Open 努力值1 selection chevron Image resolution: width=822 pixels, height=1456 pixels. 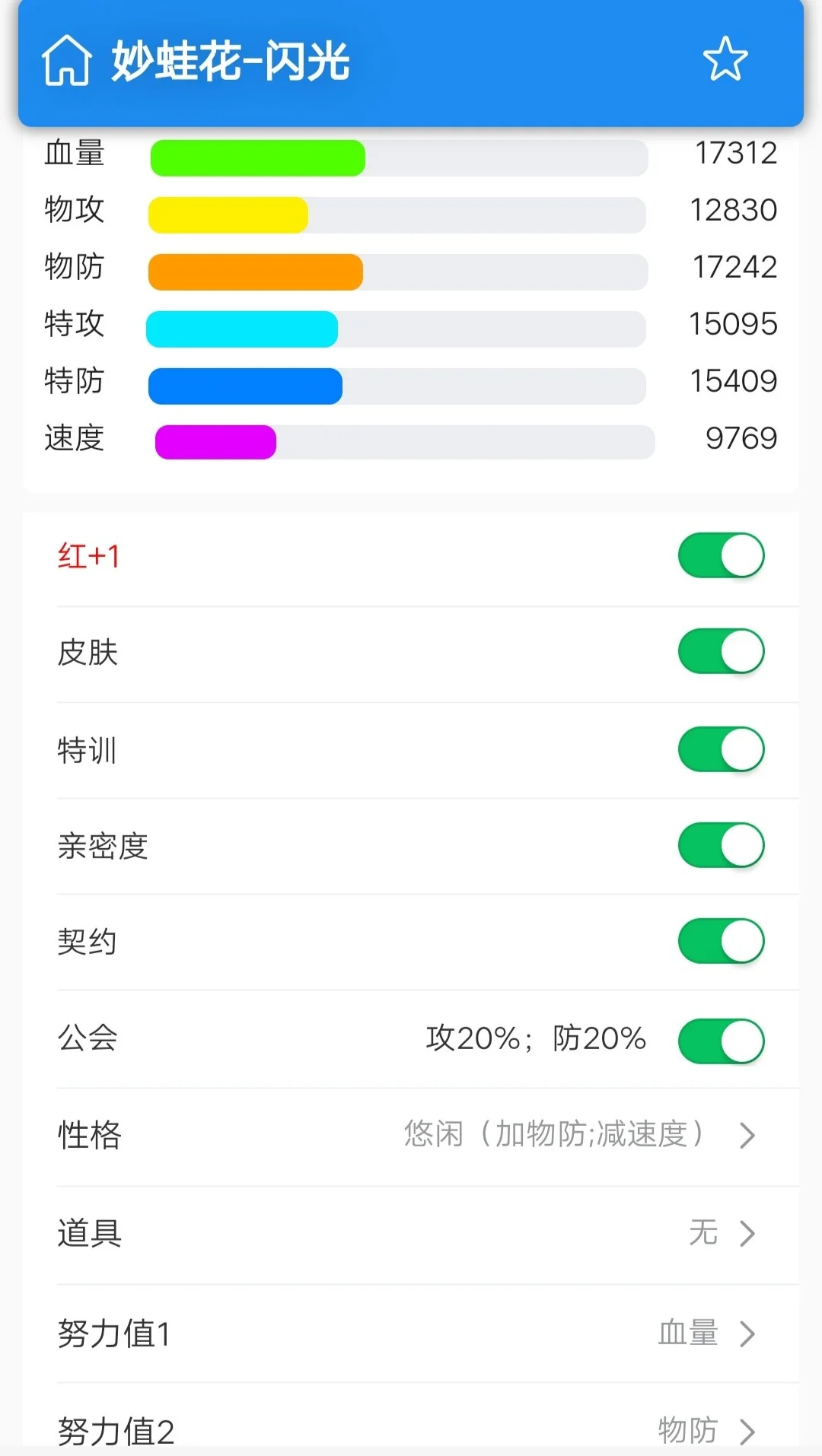pyautogui.click(x=747, y=1333)
